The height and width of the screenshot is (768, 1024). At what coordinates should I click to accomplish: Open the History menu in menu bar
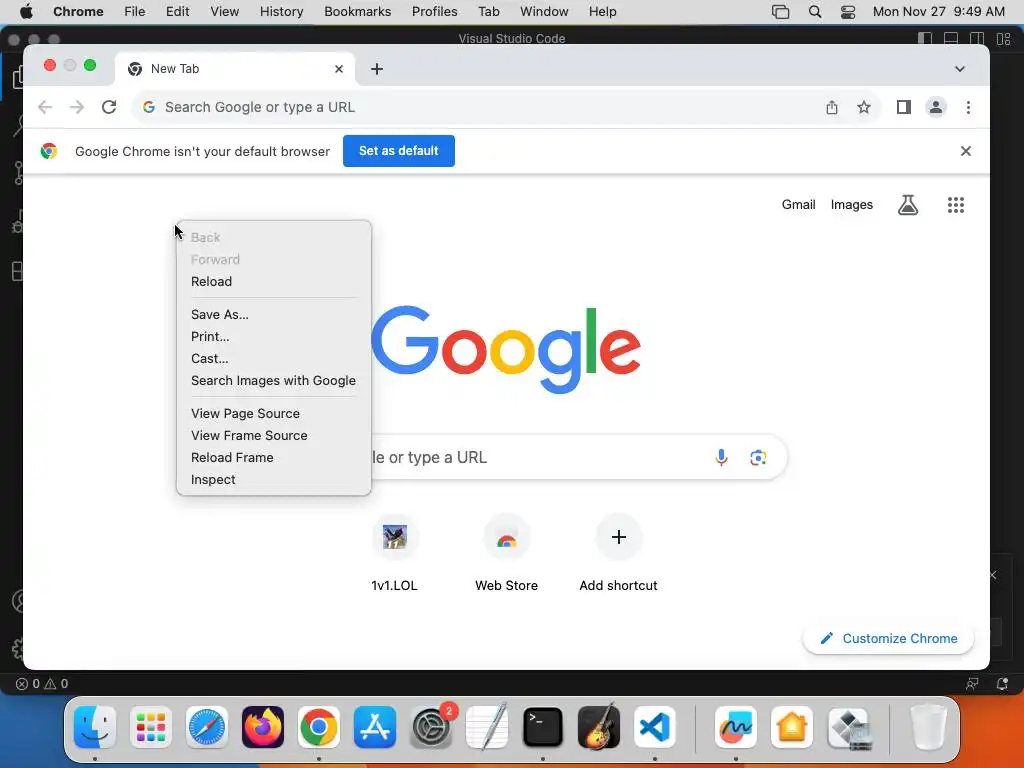281,12
